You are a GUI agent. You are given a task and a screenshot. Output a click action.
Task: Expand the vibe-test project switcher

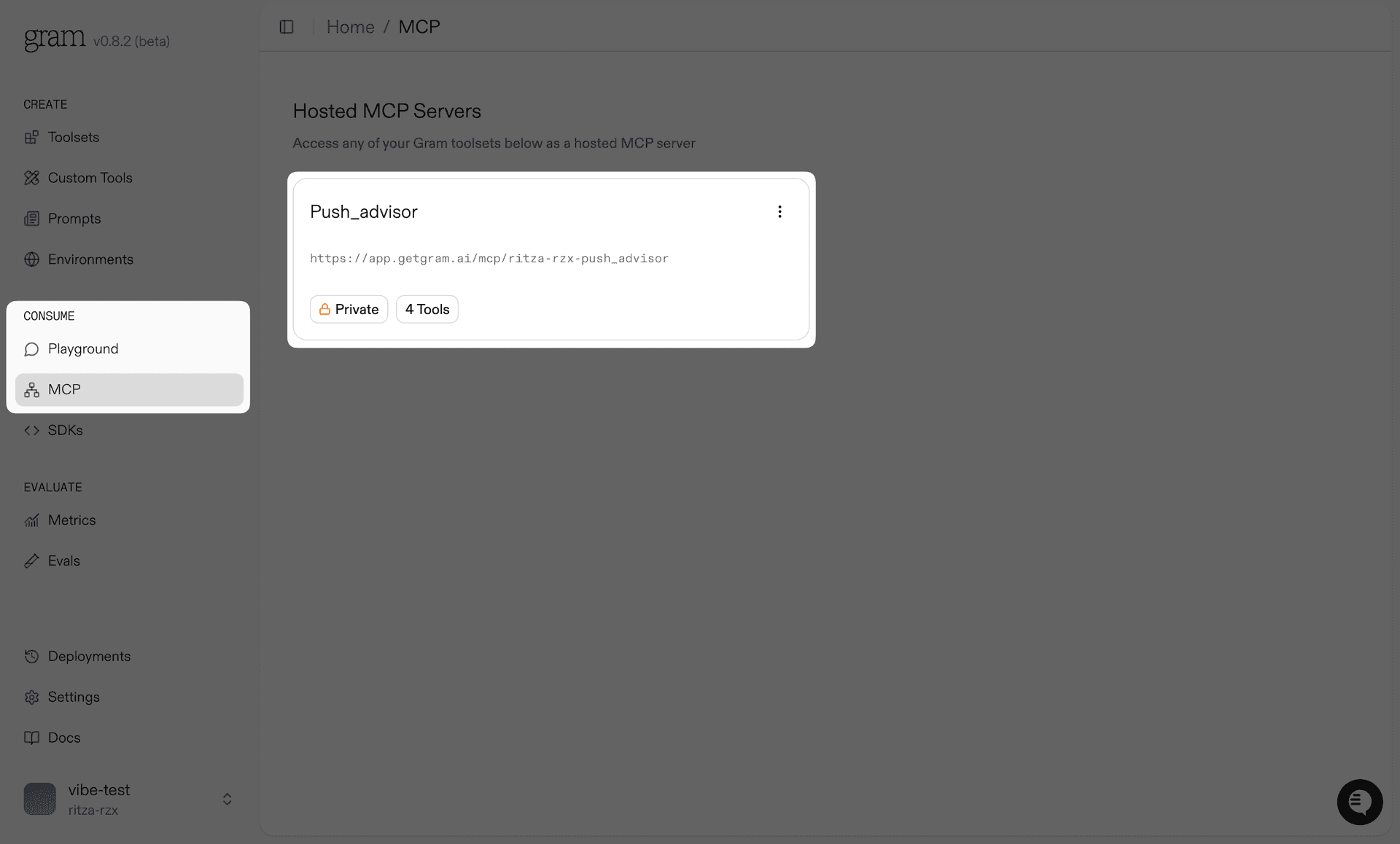227,800
